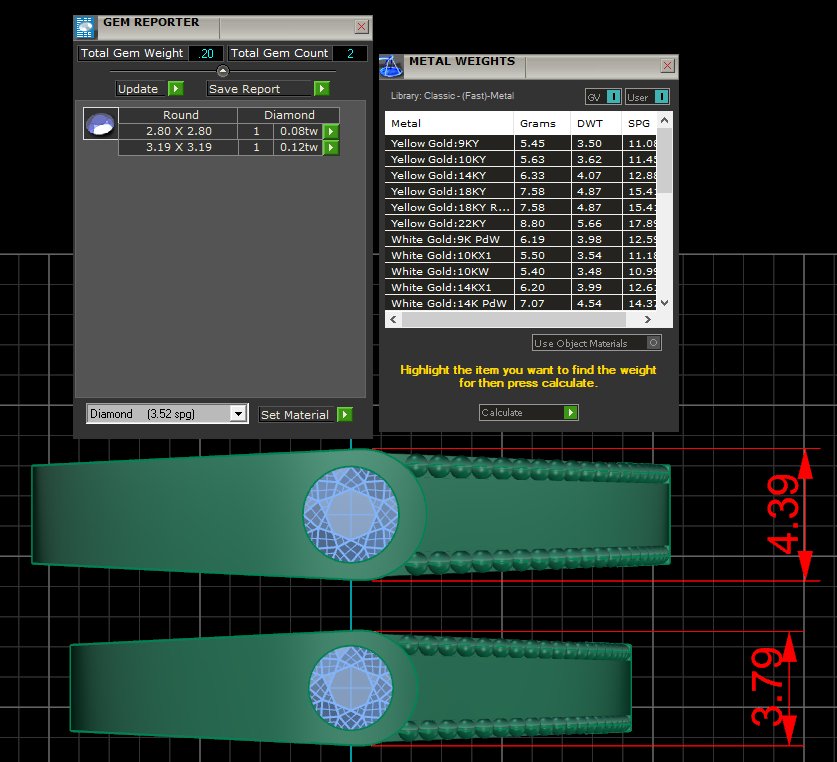Collapse the Gem Reporter header with the circular arrow
837x762 pixels.
[223, 70]
